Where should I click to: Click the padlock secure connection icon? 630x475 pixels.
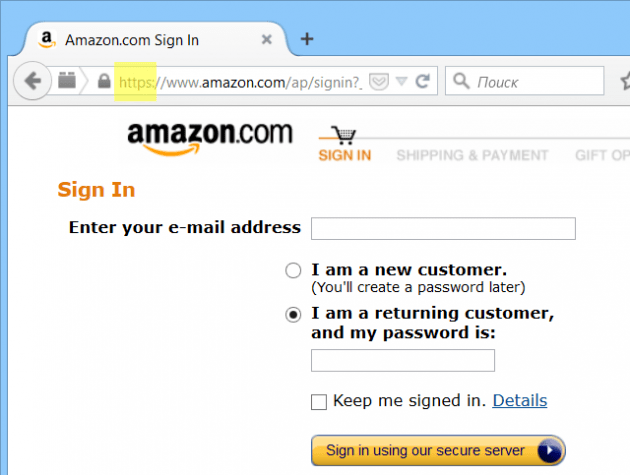104,81
